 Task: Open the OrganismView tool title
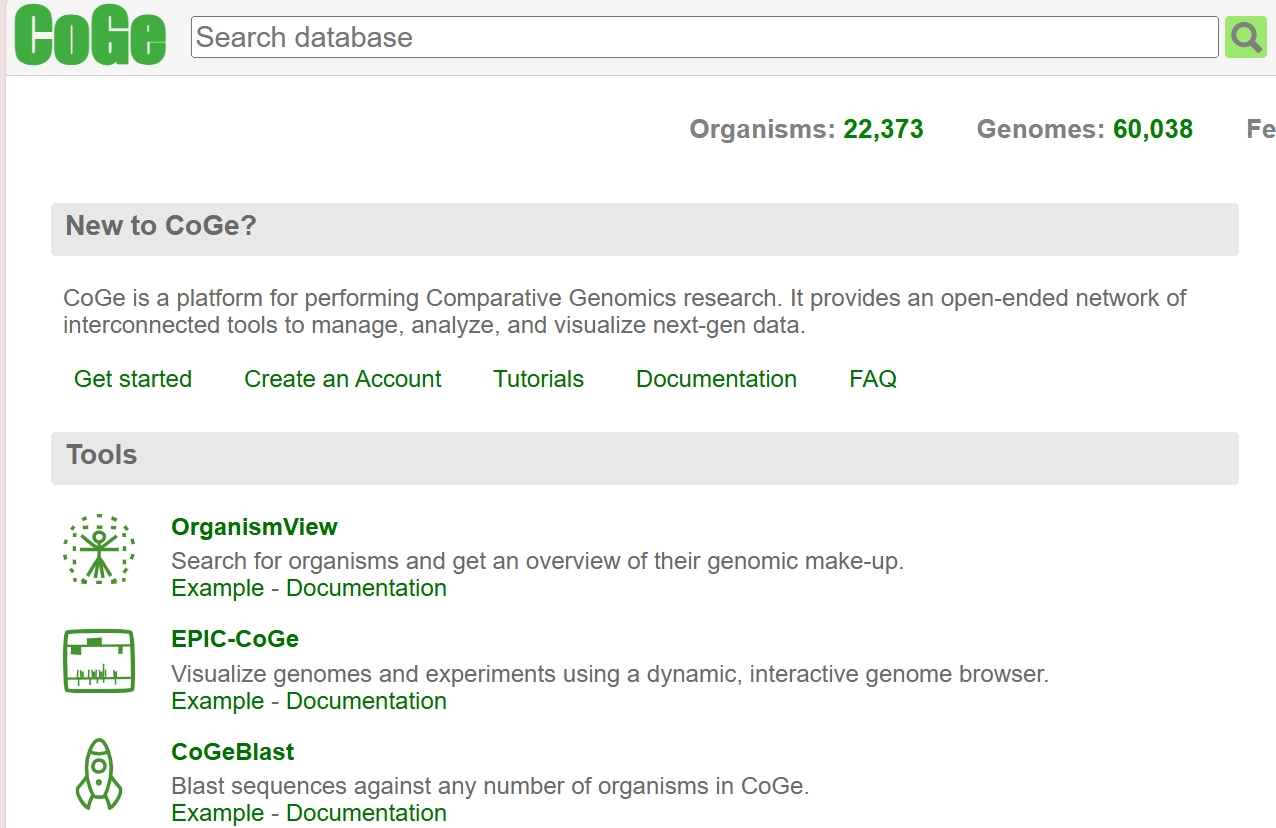(x=255, y=527)
